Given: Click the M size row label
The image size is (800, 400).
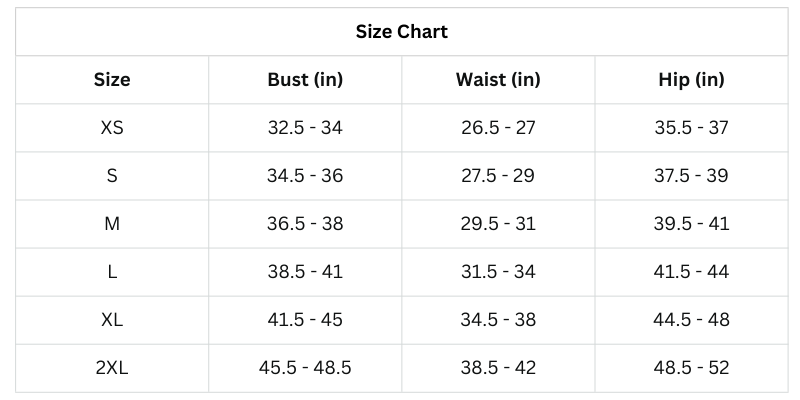Looking at the screenshot, I should [112, 223].
